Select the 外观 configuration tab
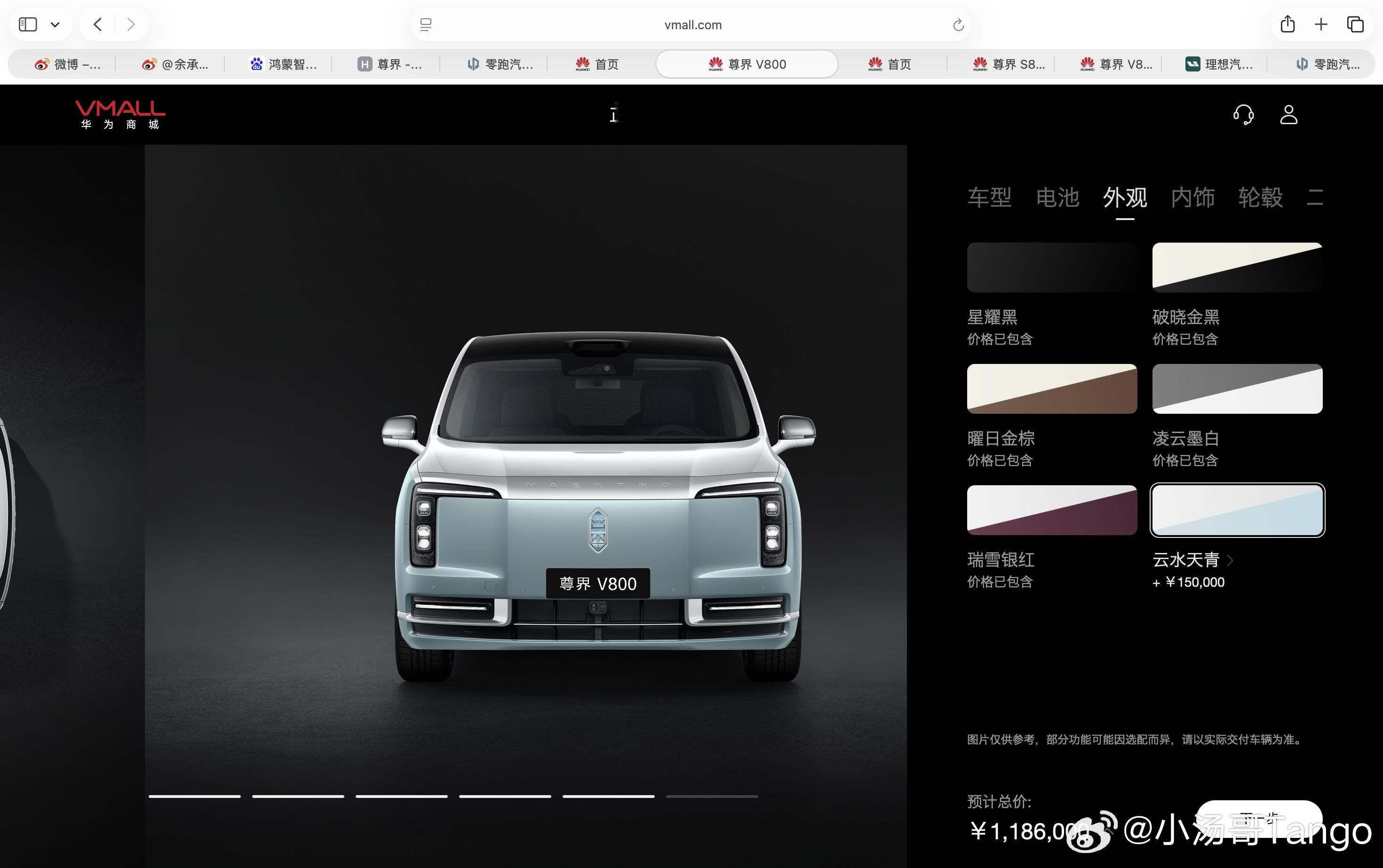This screenshot has width=1383, height=868. coord(1125,197)
